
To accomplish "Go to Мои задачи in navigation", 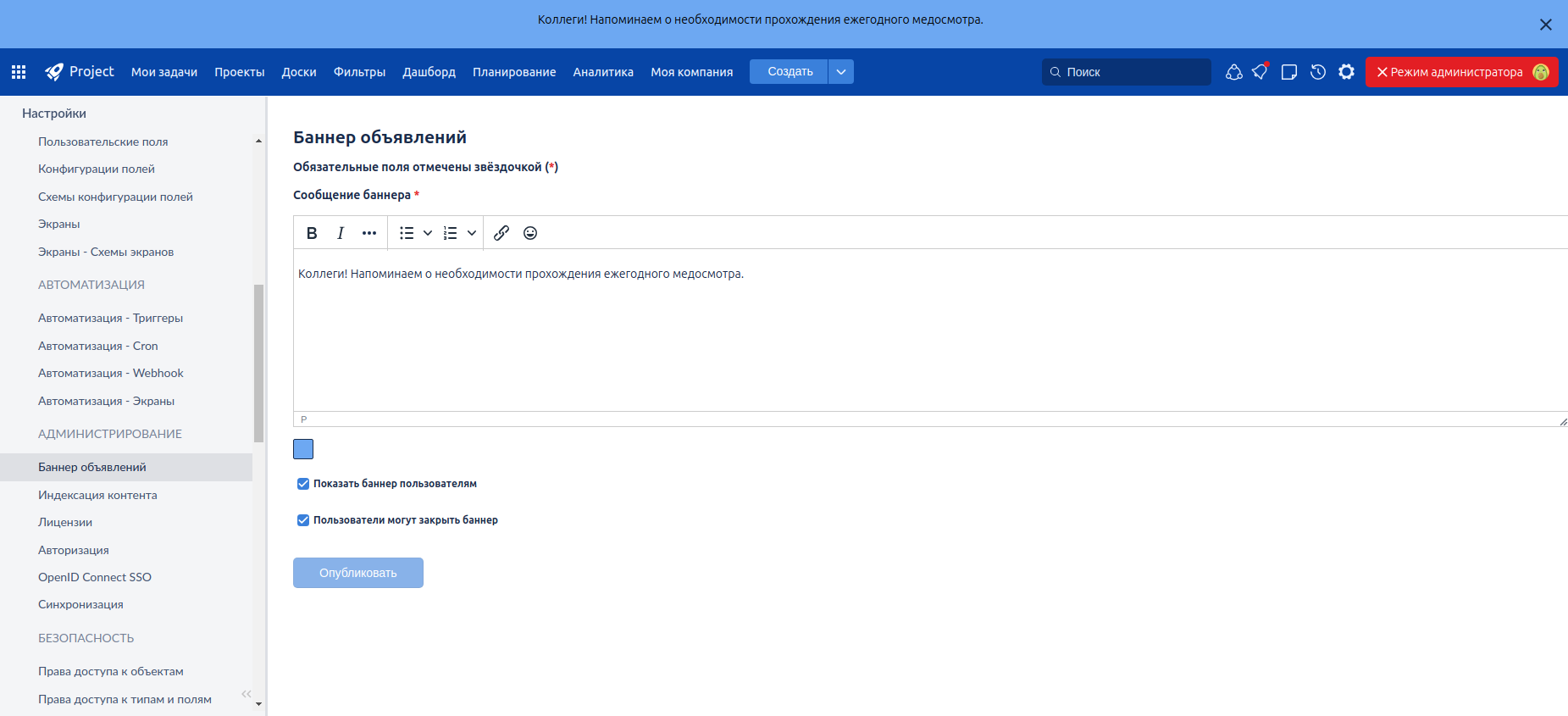I will pos(164,72).
